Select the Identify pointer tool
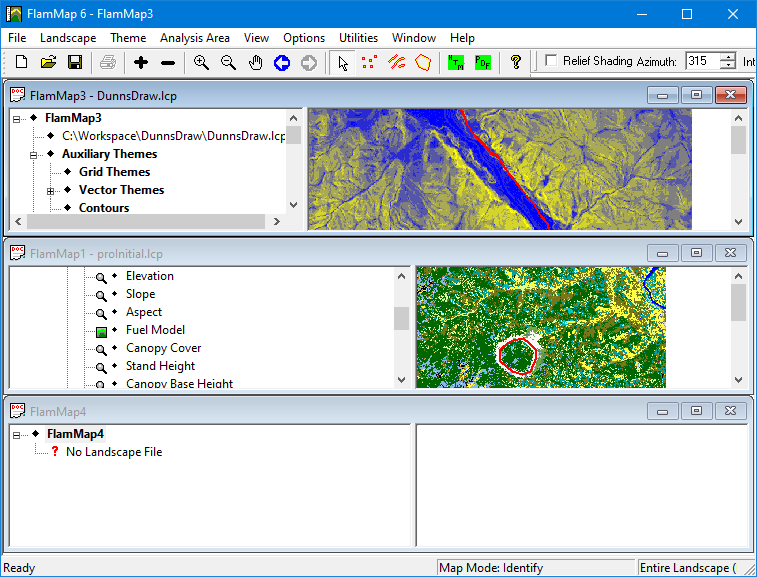757x577 pixels. (343, 62)
